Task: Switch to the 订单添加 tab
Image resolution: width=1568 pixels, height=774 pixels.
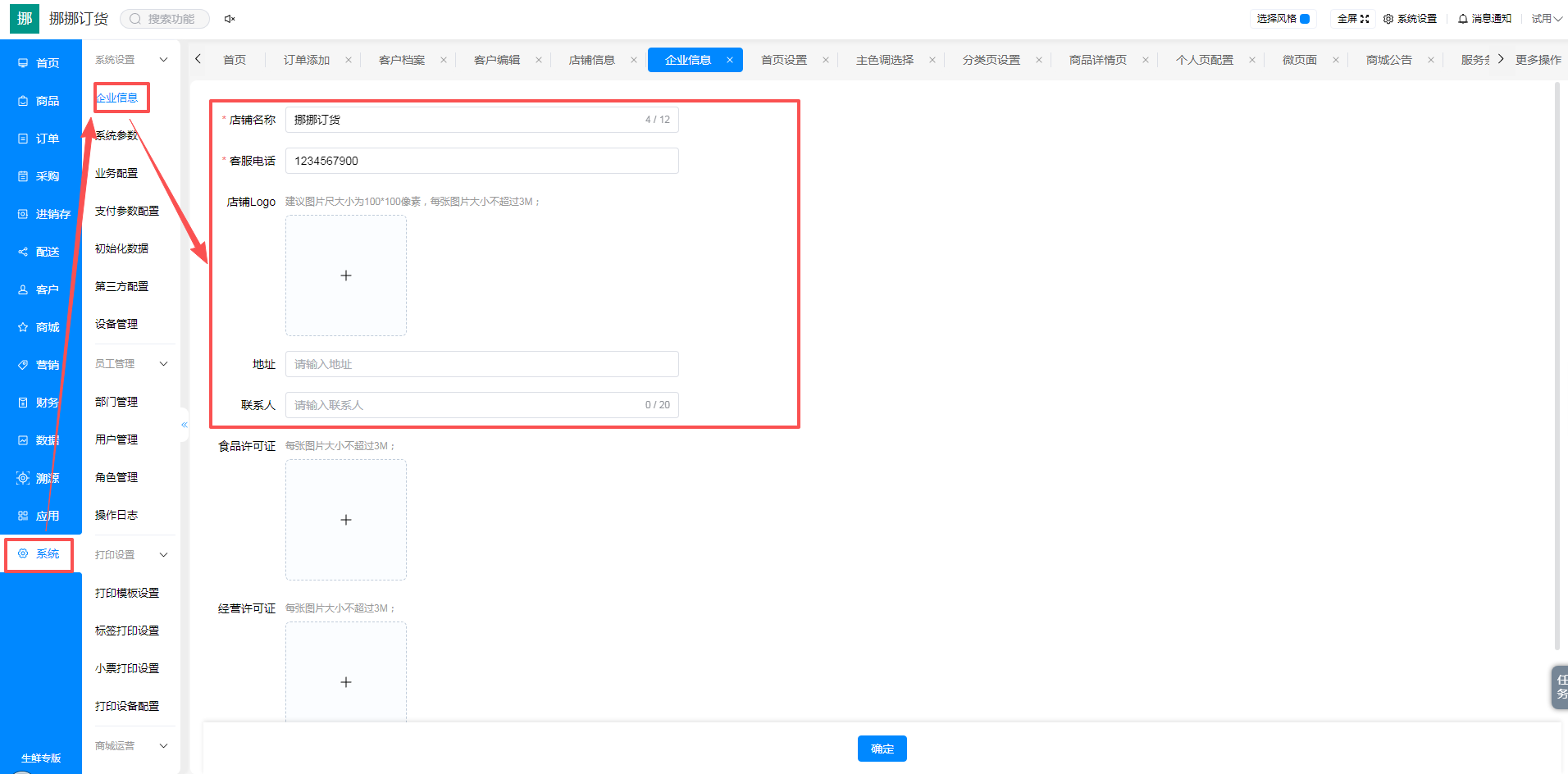Action: pyautogui.click(x=307, y=60)
